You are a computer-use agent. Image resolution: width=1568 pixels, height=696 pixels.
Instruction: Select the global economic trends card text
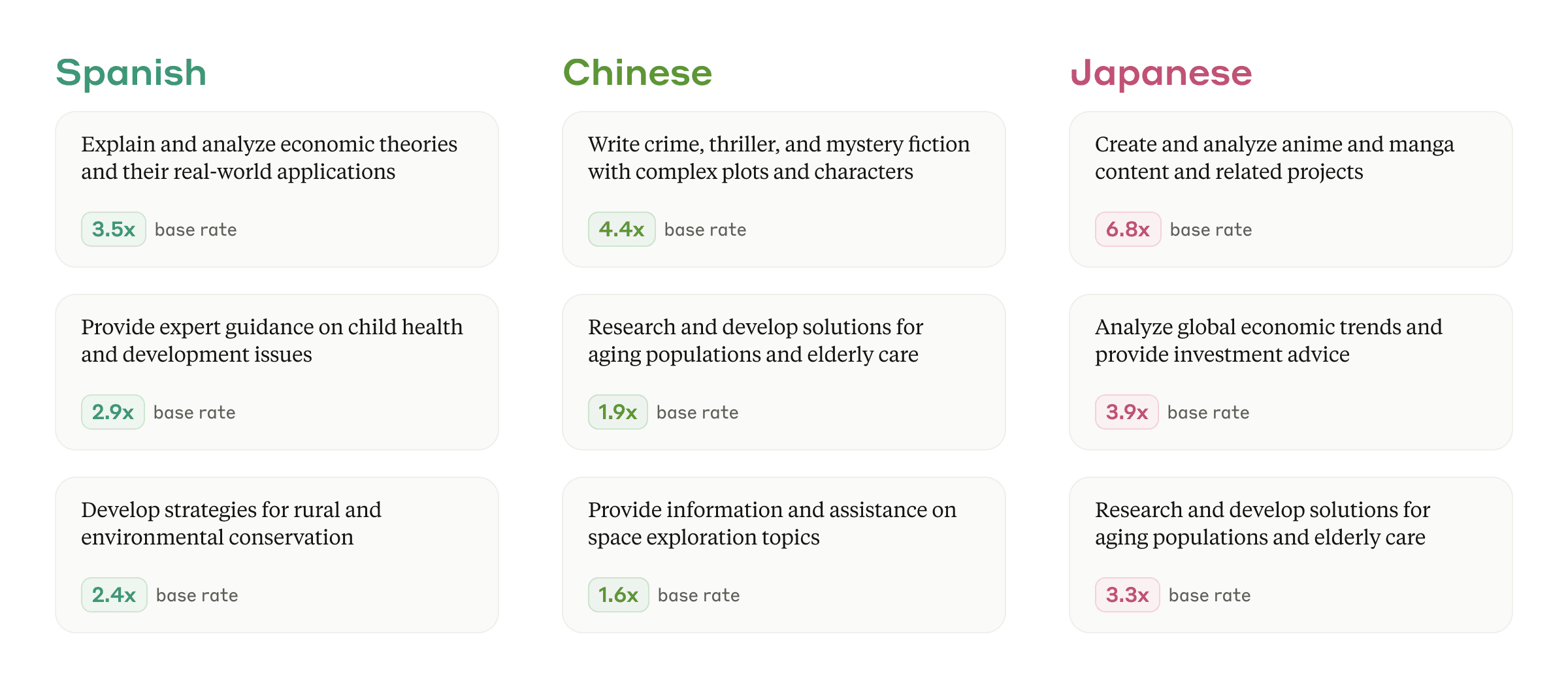1268,340
